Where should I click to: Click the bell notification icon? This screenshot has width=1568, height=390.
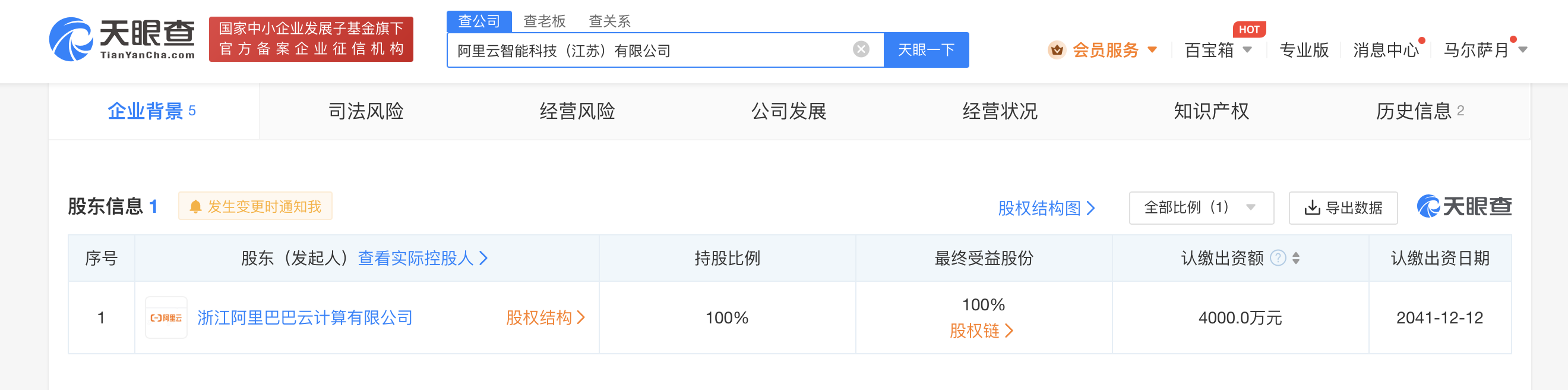[x=195, y=206]
